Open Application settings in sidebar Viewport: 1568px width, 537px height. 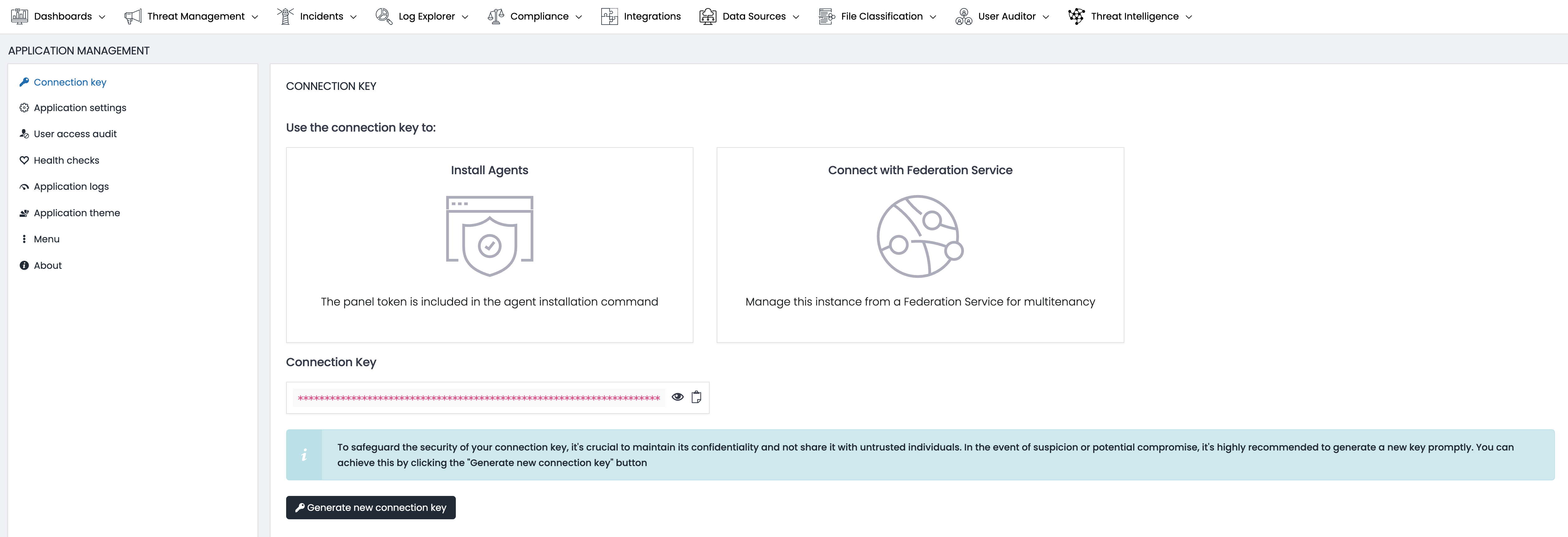click(80, 108)
